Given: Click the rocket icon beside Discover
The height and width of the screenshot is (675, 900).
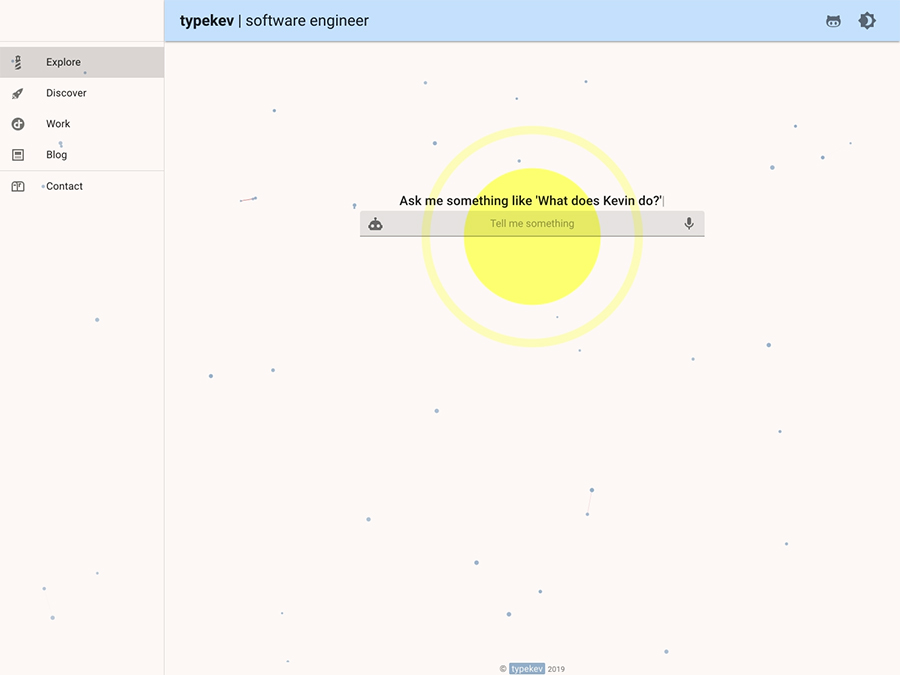Looking at the screenshot, I should click(x=17, y=93).
